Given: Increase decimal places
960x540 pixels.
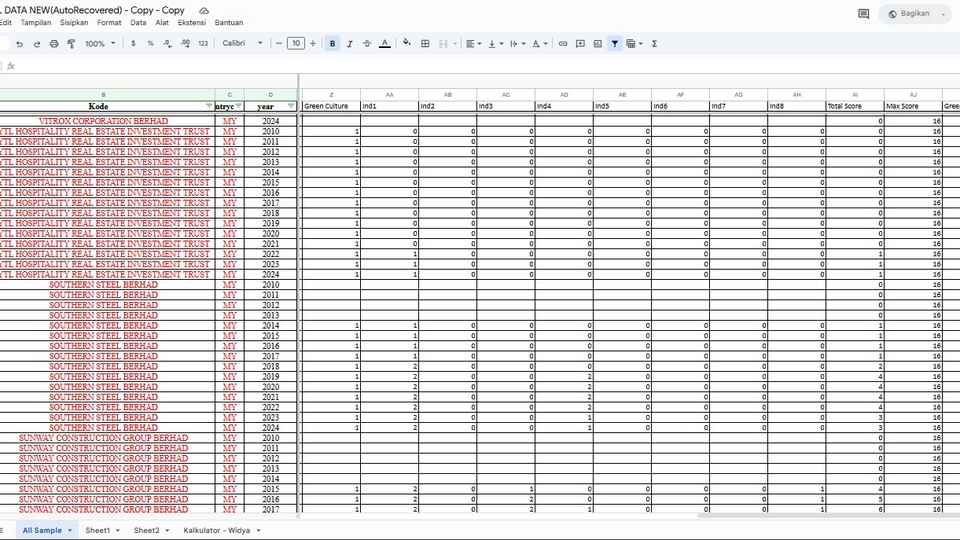Looking at the screenshot, I should (x=185, y=43).
